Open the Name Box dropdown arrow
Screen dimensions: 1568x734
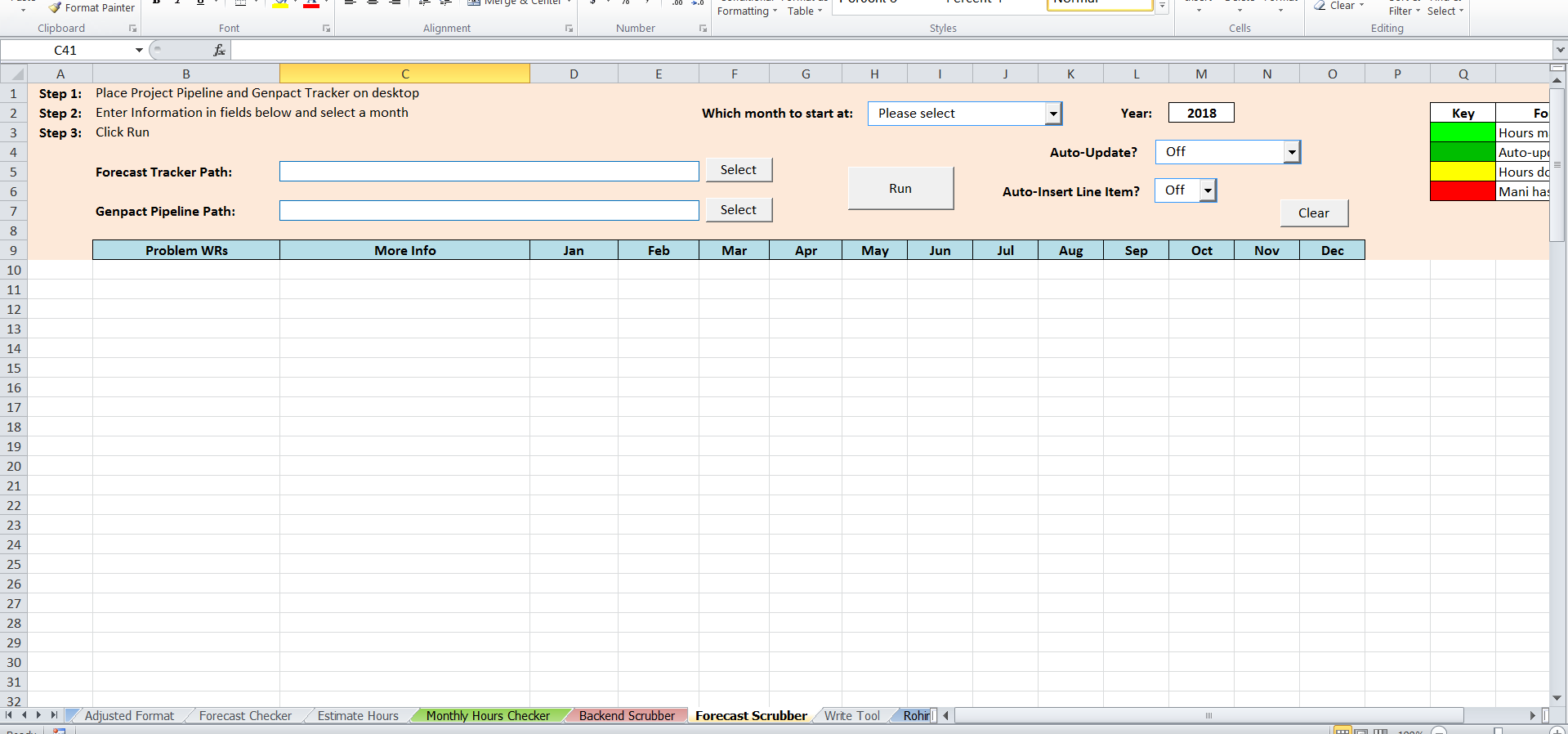pos(139,50)
